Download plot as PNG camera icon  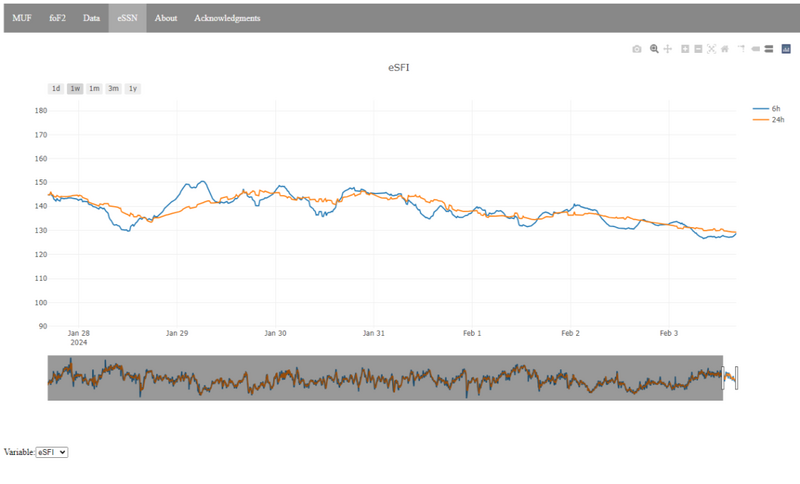pyautogui.click(x=637, y=49)
